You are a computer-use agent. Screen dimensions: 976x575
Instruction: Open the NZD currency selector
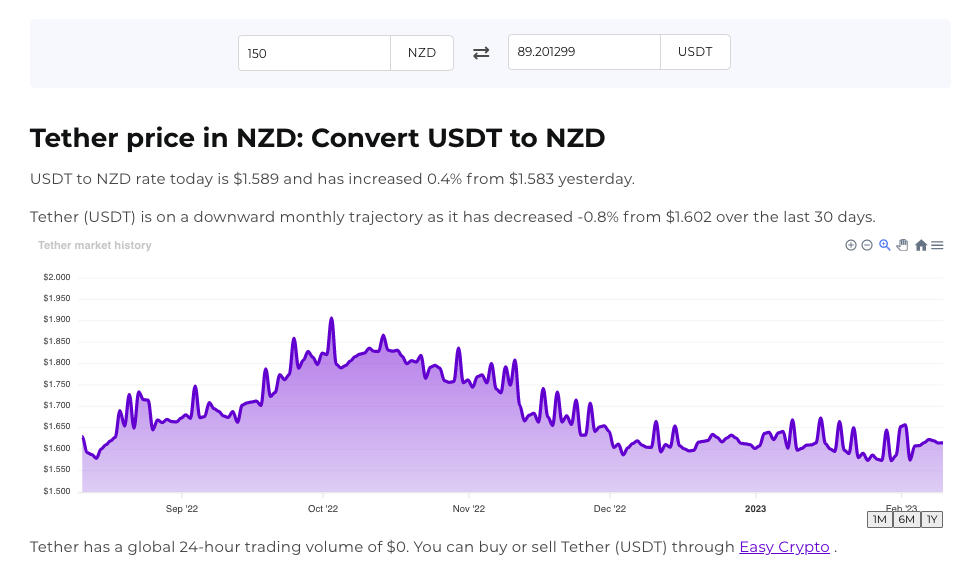(x=422, y=53)
